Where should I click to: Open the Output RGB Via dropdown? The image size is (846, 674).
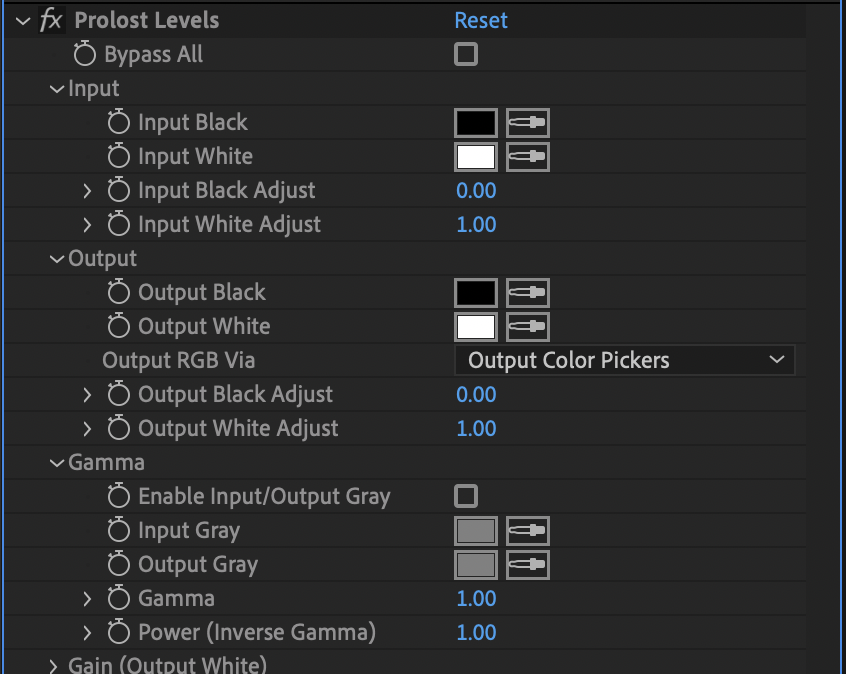[x=625, y=360]
